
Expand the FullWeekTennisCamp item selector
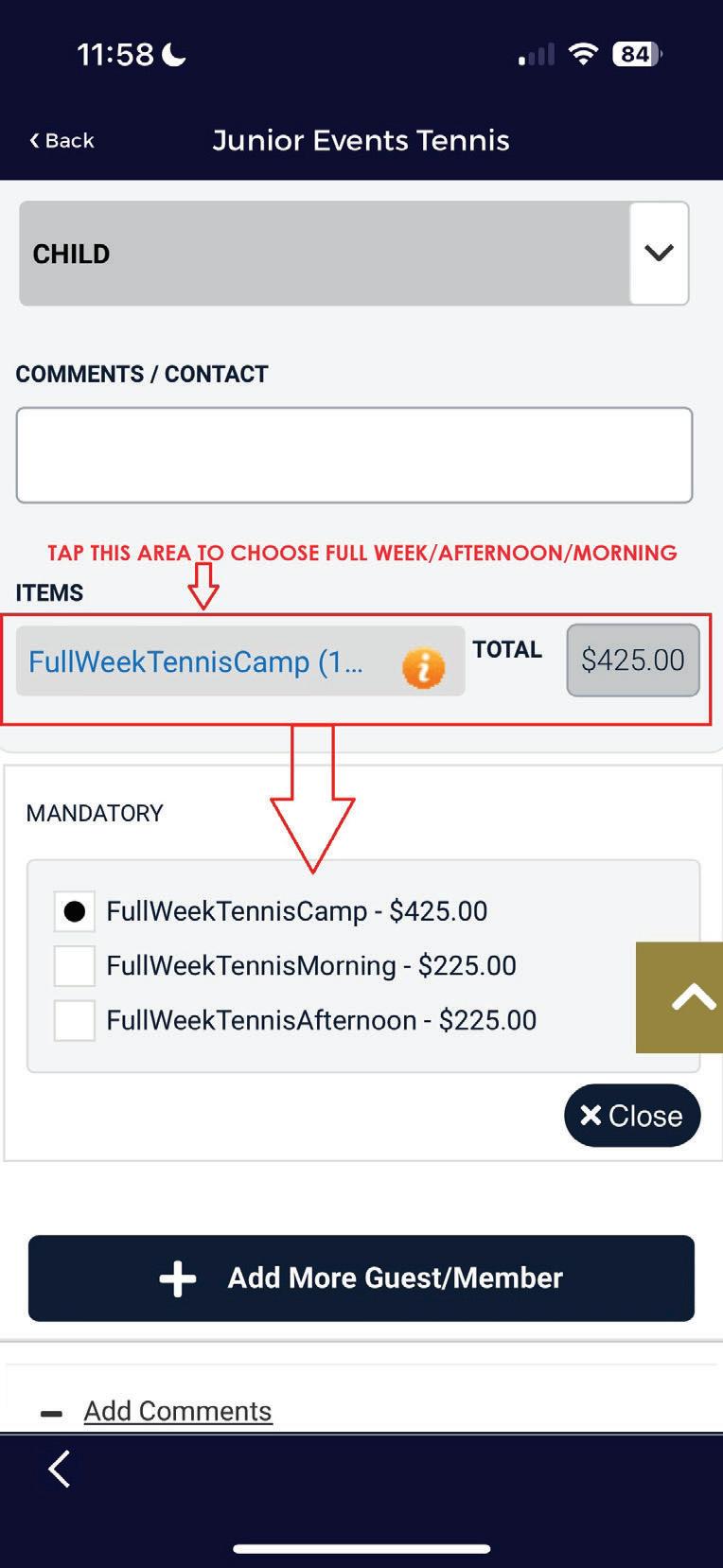[x=208, y=661]
